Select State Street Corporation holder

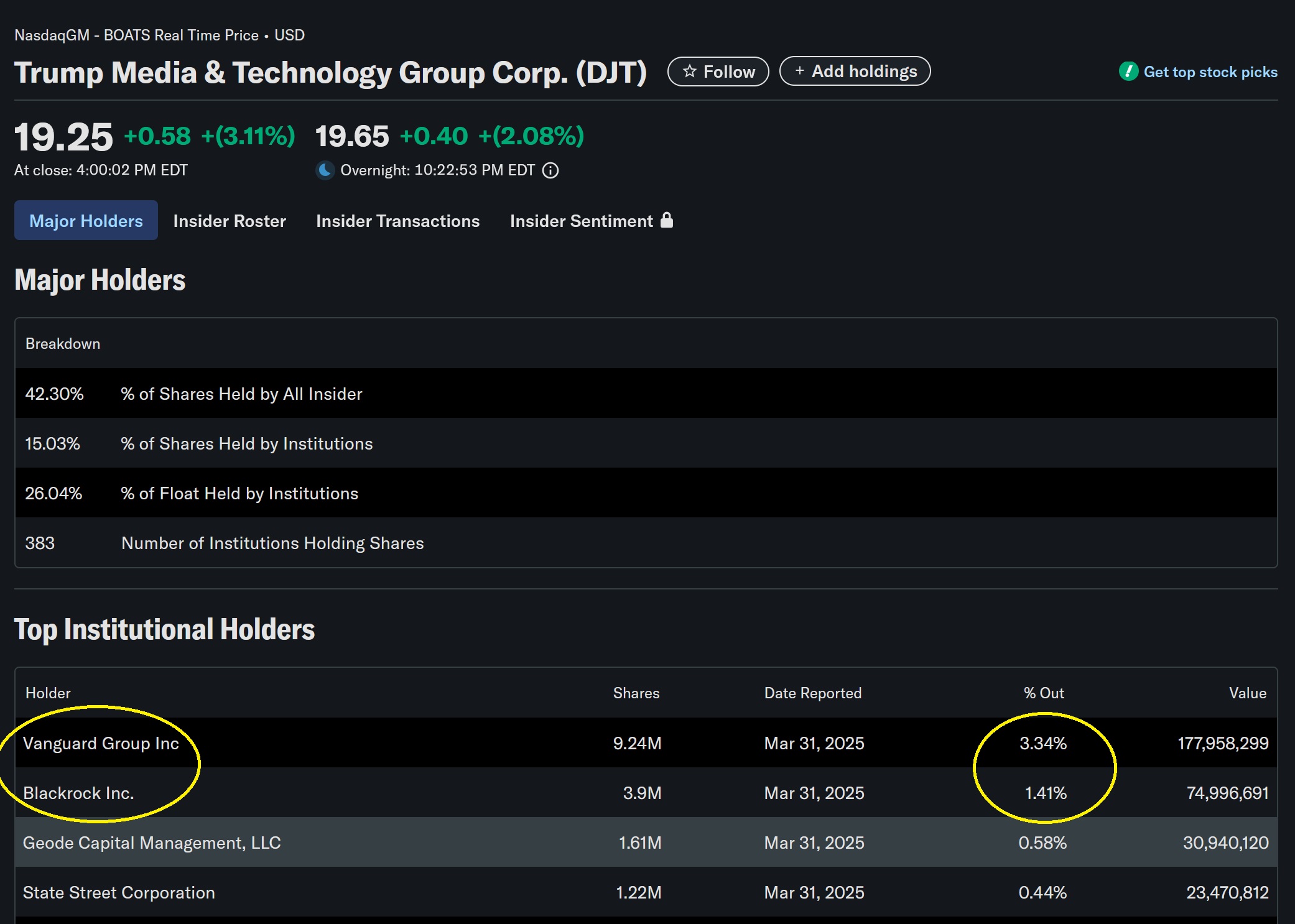119,892
